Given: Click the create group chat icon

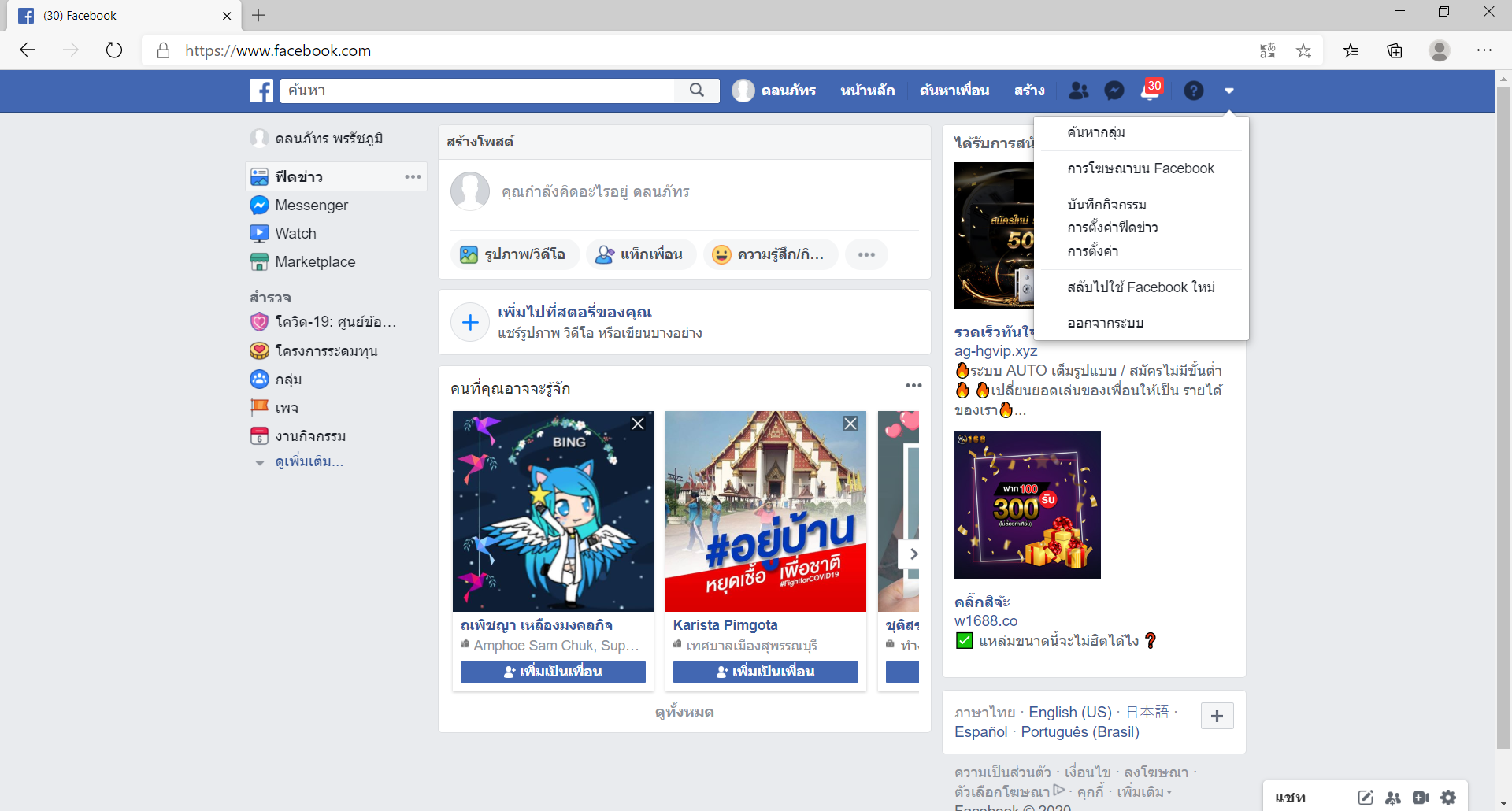Looking at the screenshot, I should coord(1393,798).
